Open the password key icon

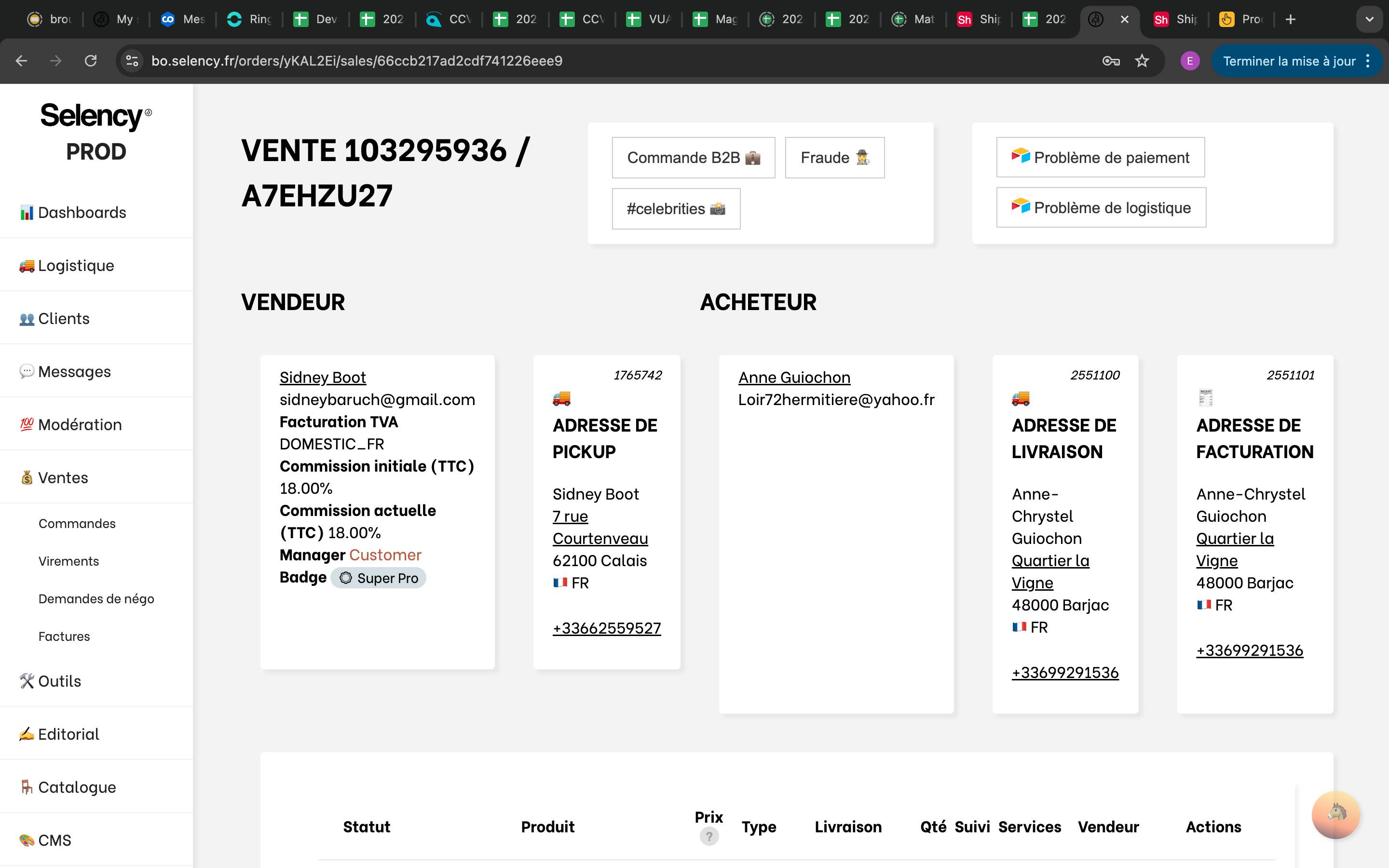(x=1111, y=61)
